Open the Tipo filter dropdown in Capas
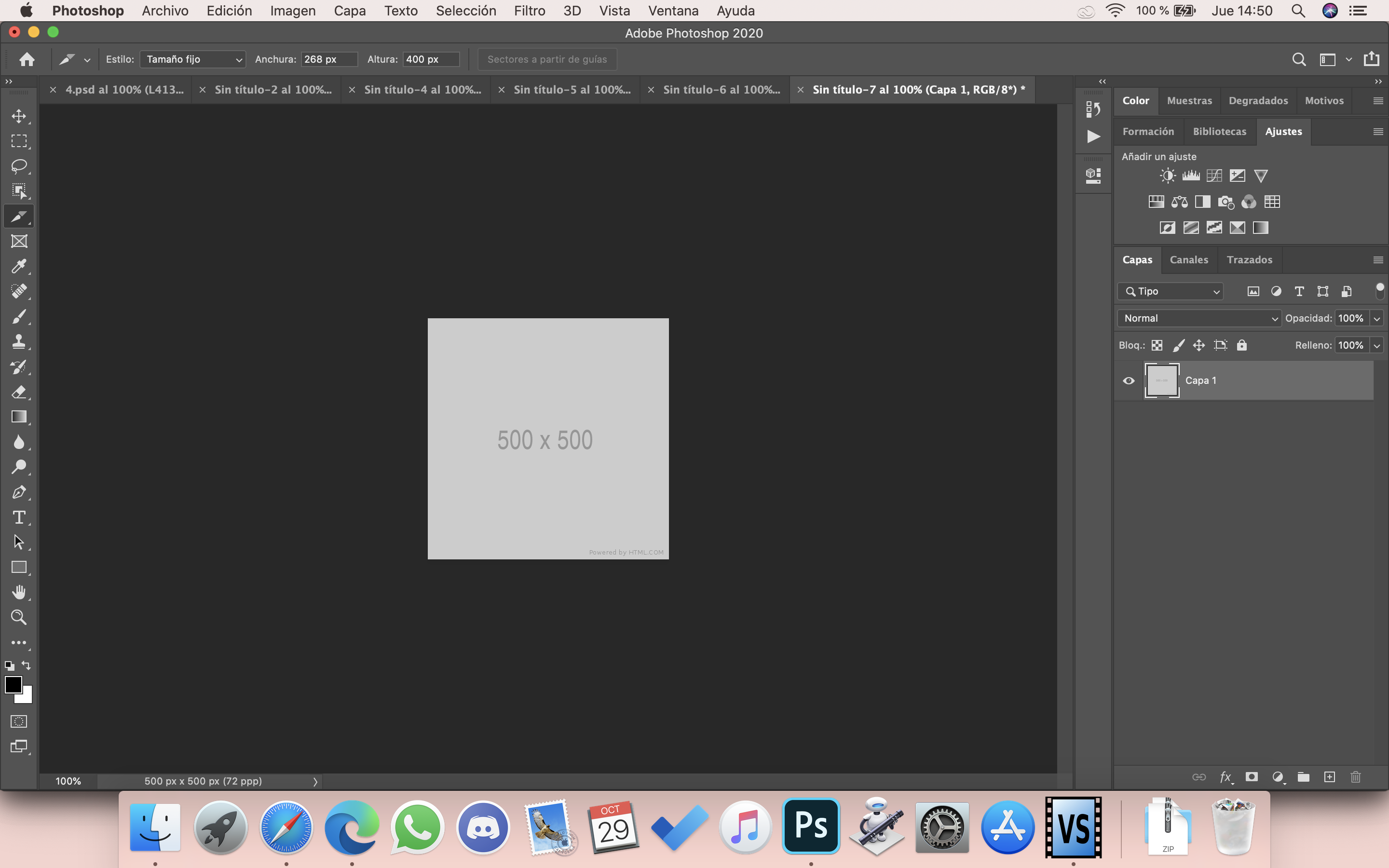 coord(1171,291)
